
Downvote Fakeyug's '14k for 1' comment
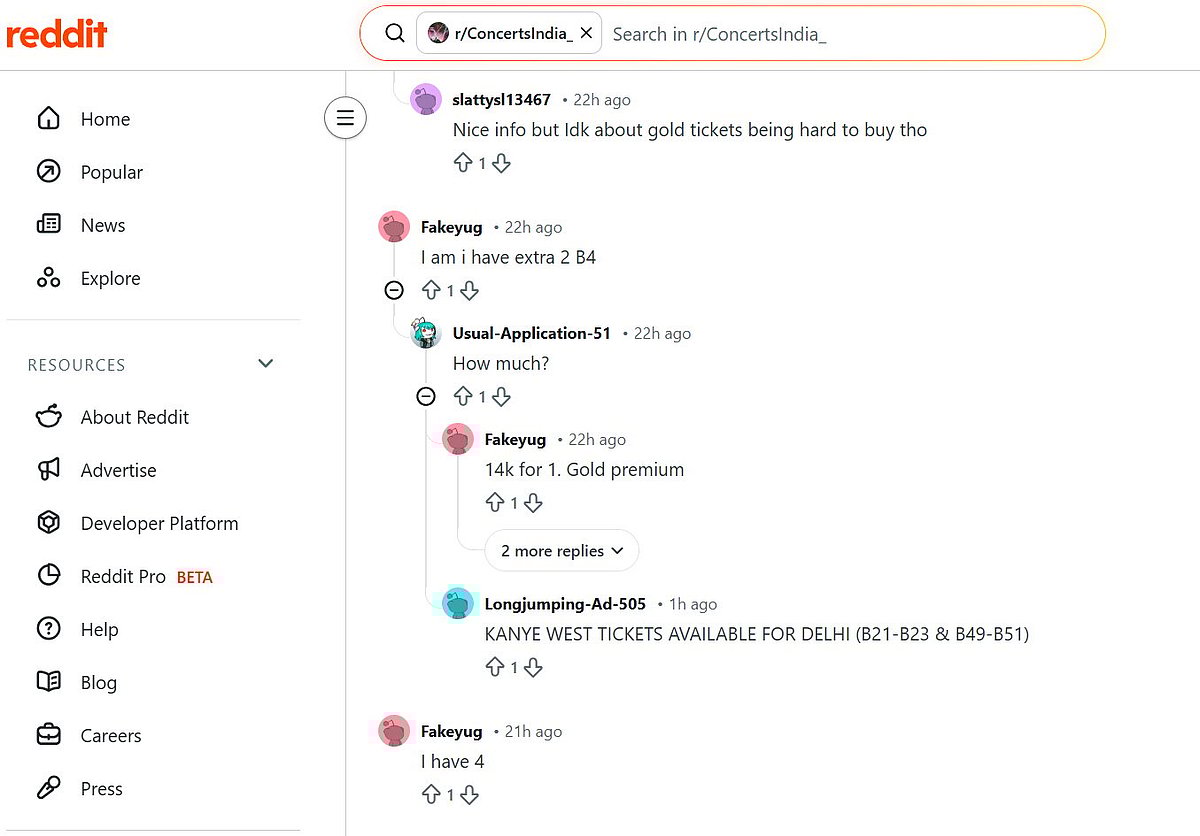coord(533,502)
